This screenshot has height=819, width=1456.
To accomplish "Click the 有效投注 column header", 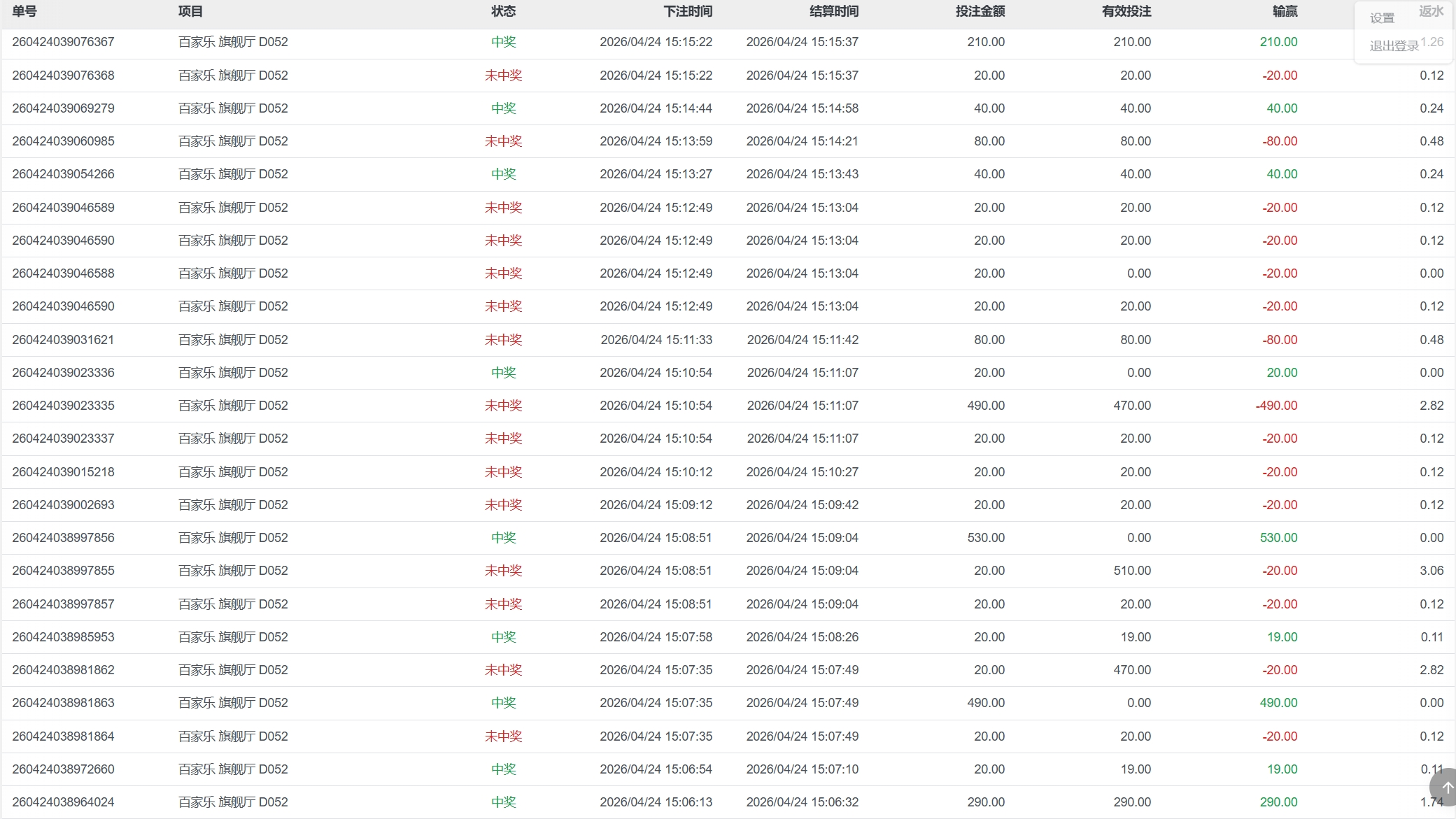I will 1126,11.
